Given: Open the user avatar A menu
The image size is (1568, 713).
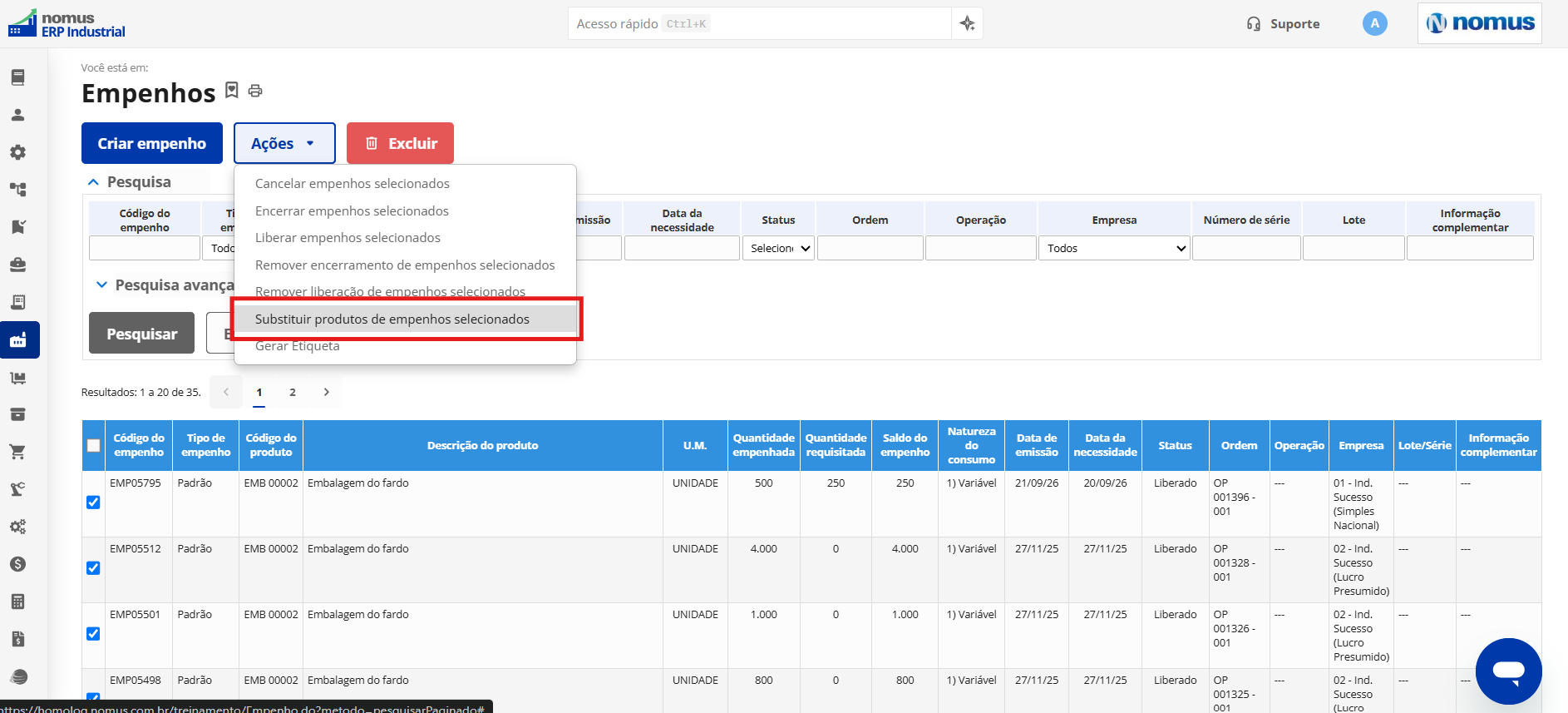Looking at the screenshot, I should [1374, 23].
